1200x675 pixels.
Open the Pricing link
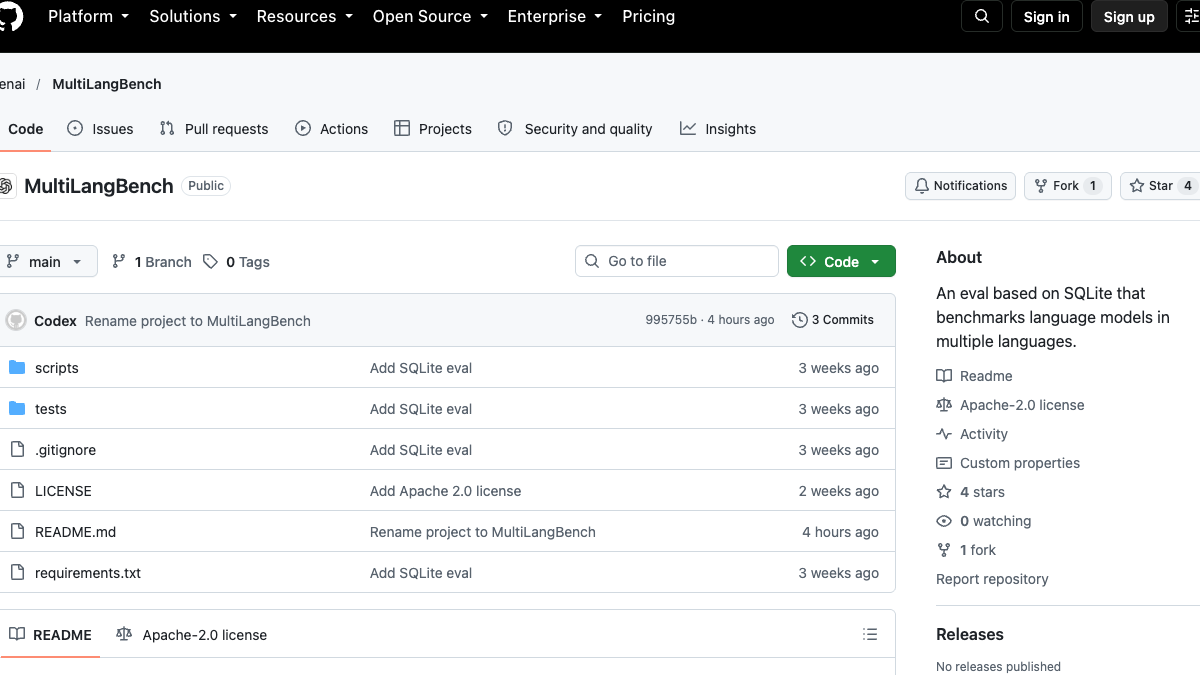648,16
